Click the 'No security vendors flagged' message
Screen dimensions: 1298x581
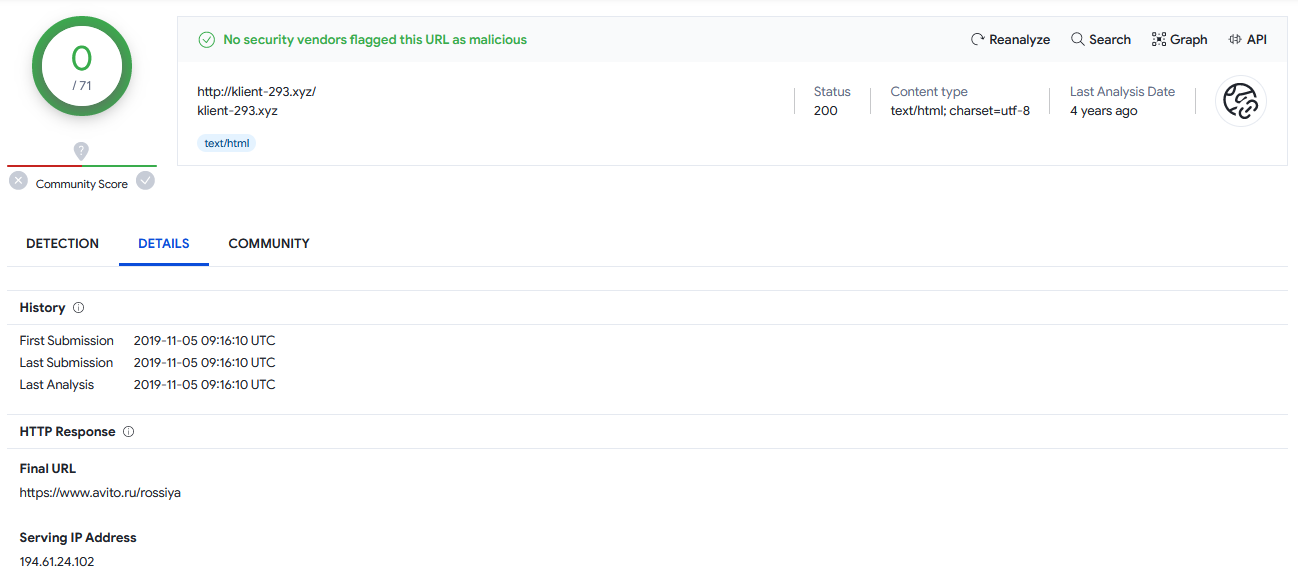pos(375,40)
